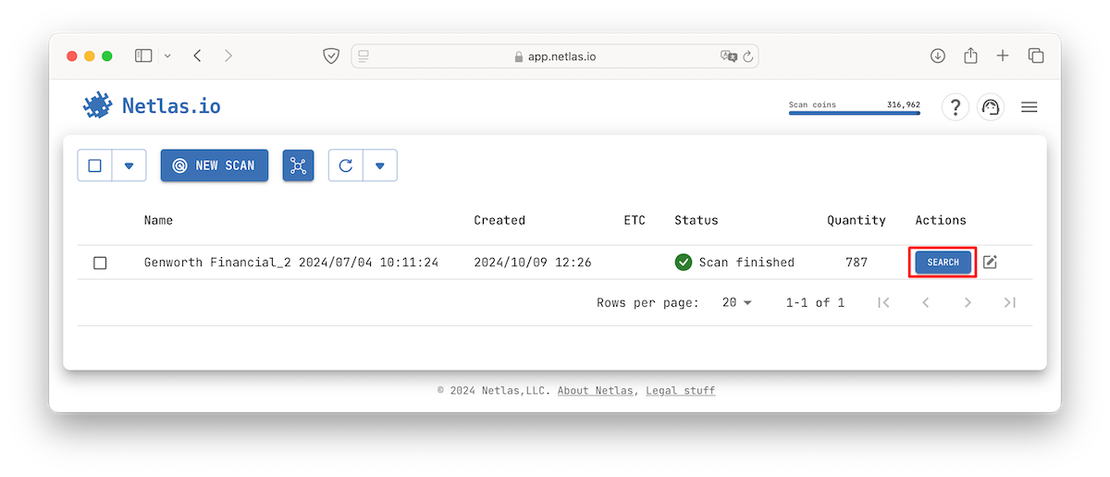Click the Safari address bar

click(x=555, y=56)
